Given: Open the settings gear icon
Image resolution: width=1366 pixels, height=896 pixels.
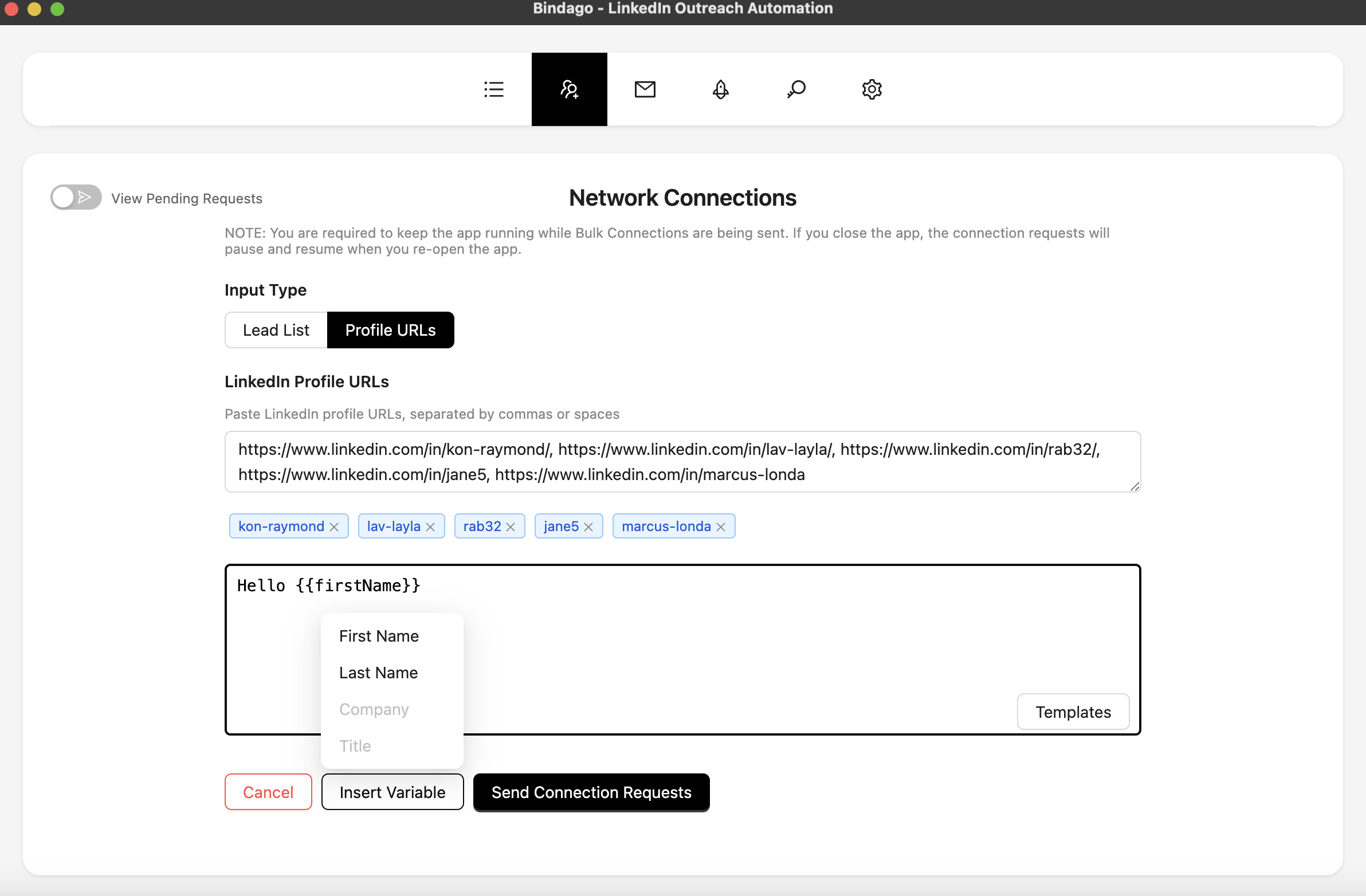Looking at the screenshot, I should (872, 89).
